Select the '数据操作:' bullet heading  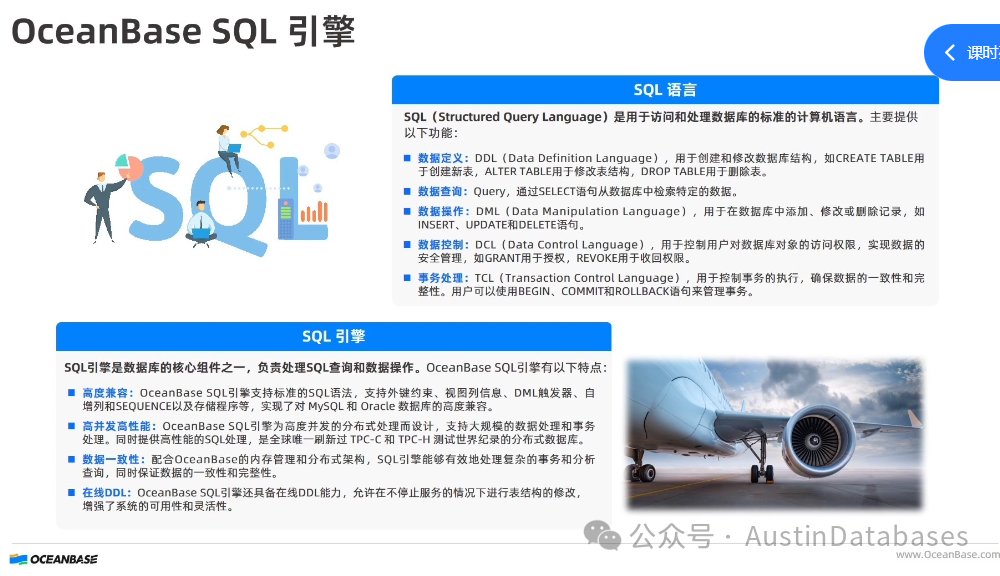[444, 211]
